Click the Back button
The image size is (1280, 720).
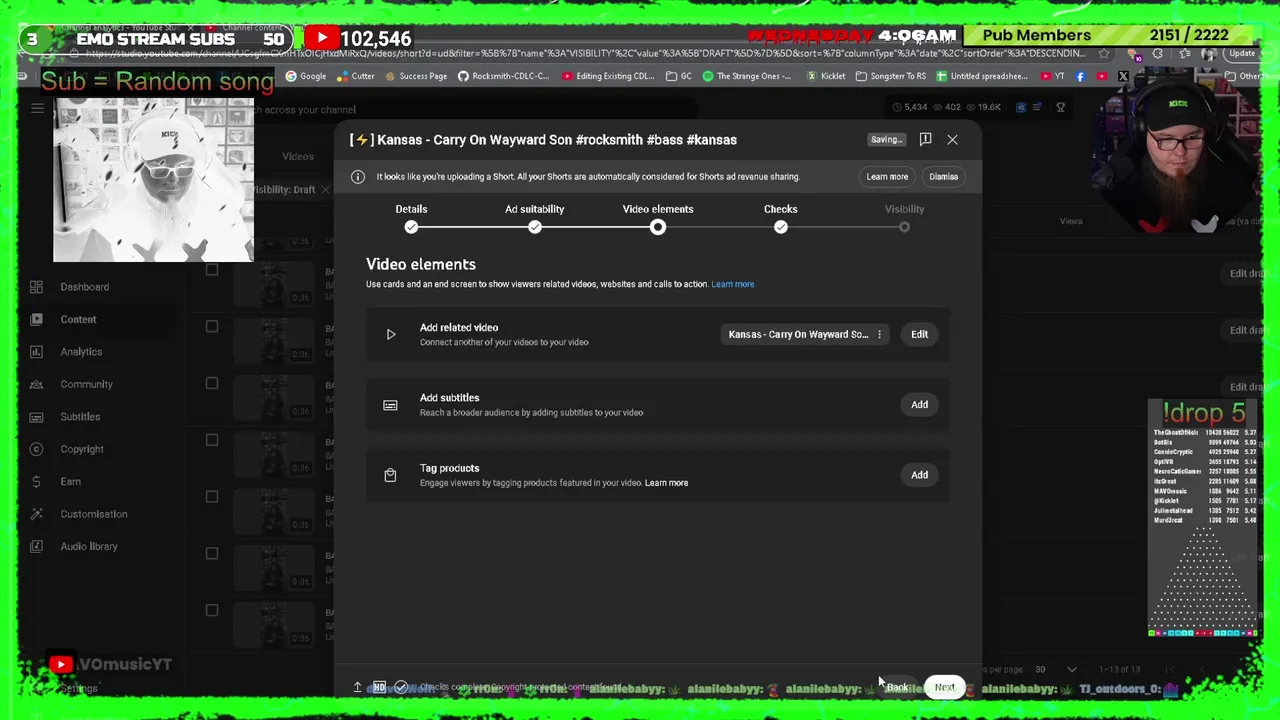point(897,687)
